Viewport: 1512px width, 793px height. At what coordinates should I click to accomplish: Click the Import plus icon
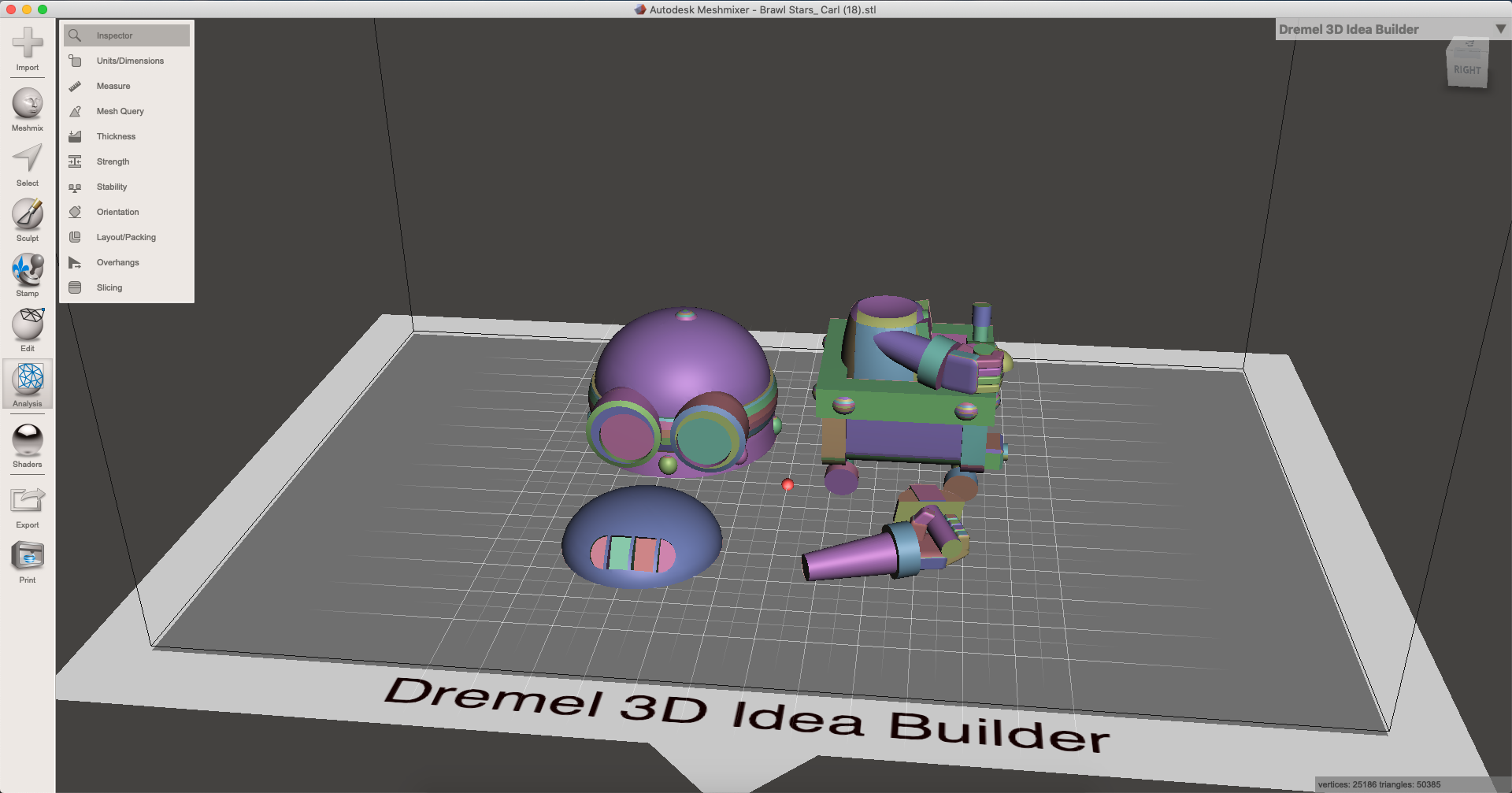pos(28,43)
